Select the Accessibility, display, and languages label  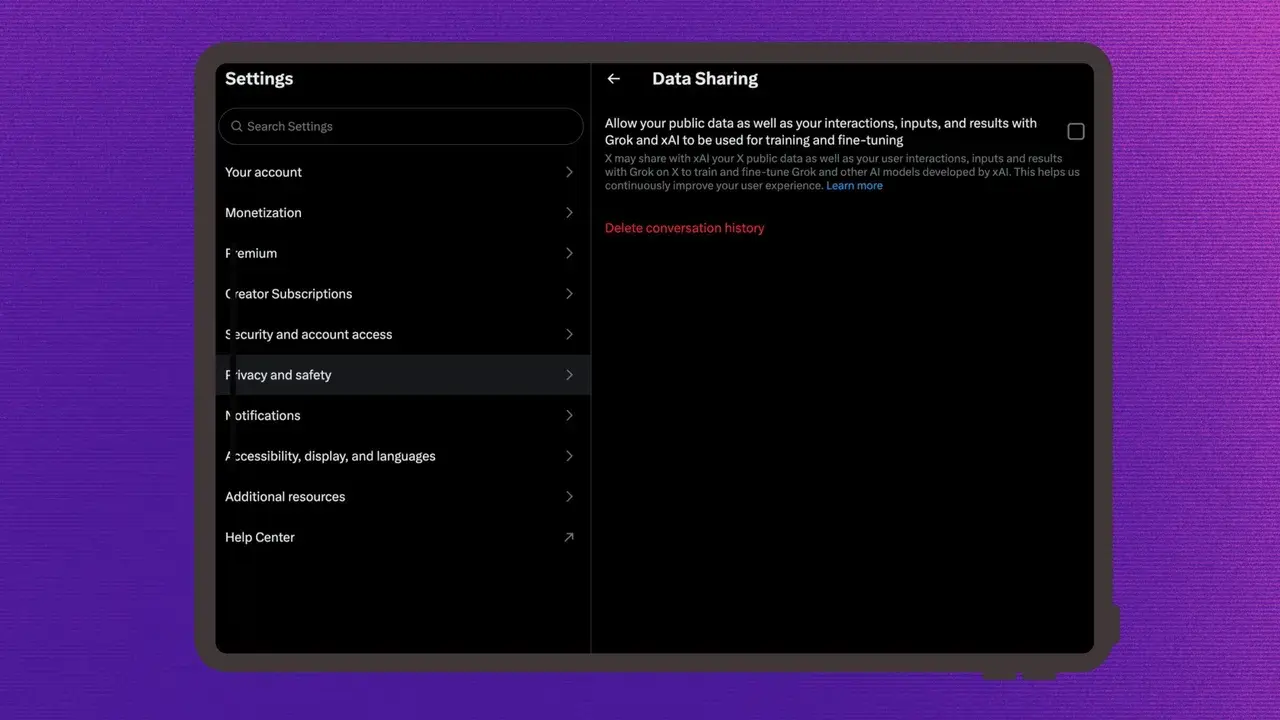click(330, 456)
